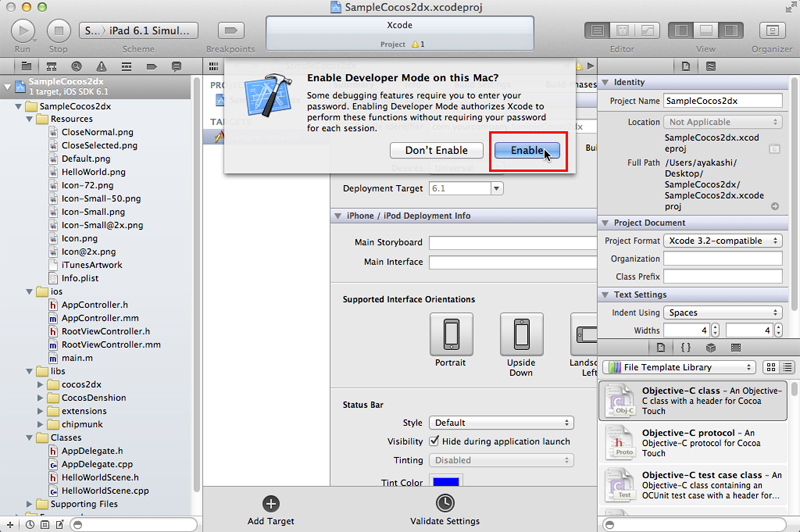The width and height of the screenshot is (800, 532).
Task: Click the Run button in toolbar
Action: pyautogui.click(x=23, y=31)
